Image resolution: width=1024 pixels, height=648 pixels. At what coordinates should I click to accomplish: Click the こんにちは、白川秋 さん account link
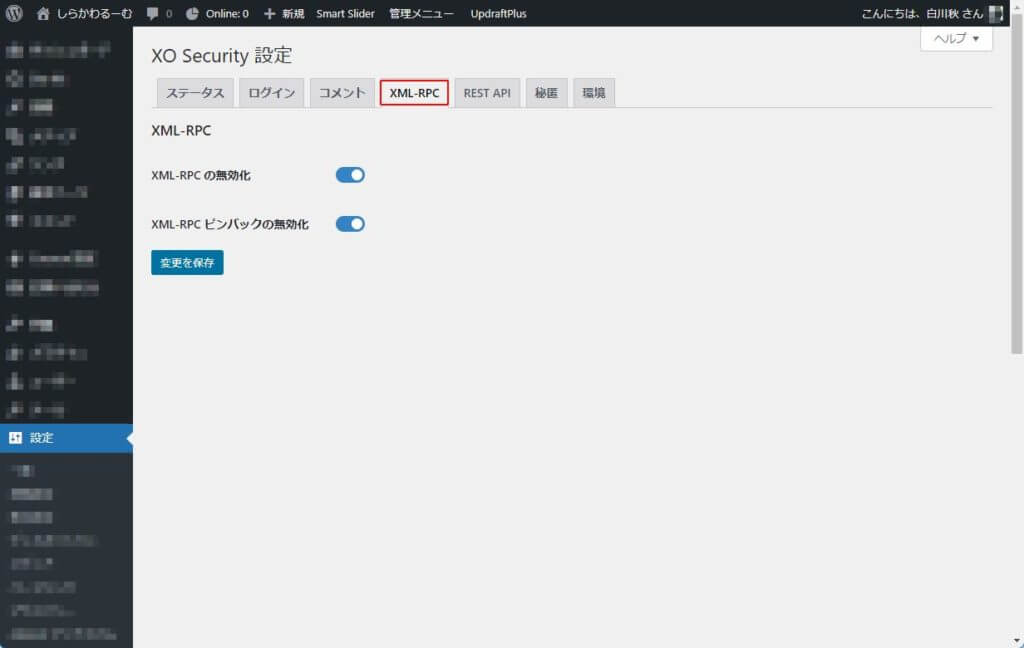(908, 14)
